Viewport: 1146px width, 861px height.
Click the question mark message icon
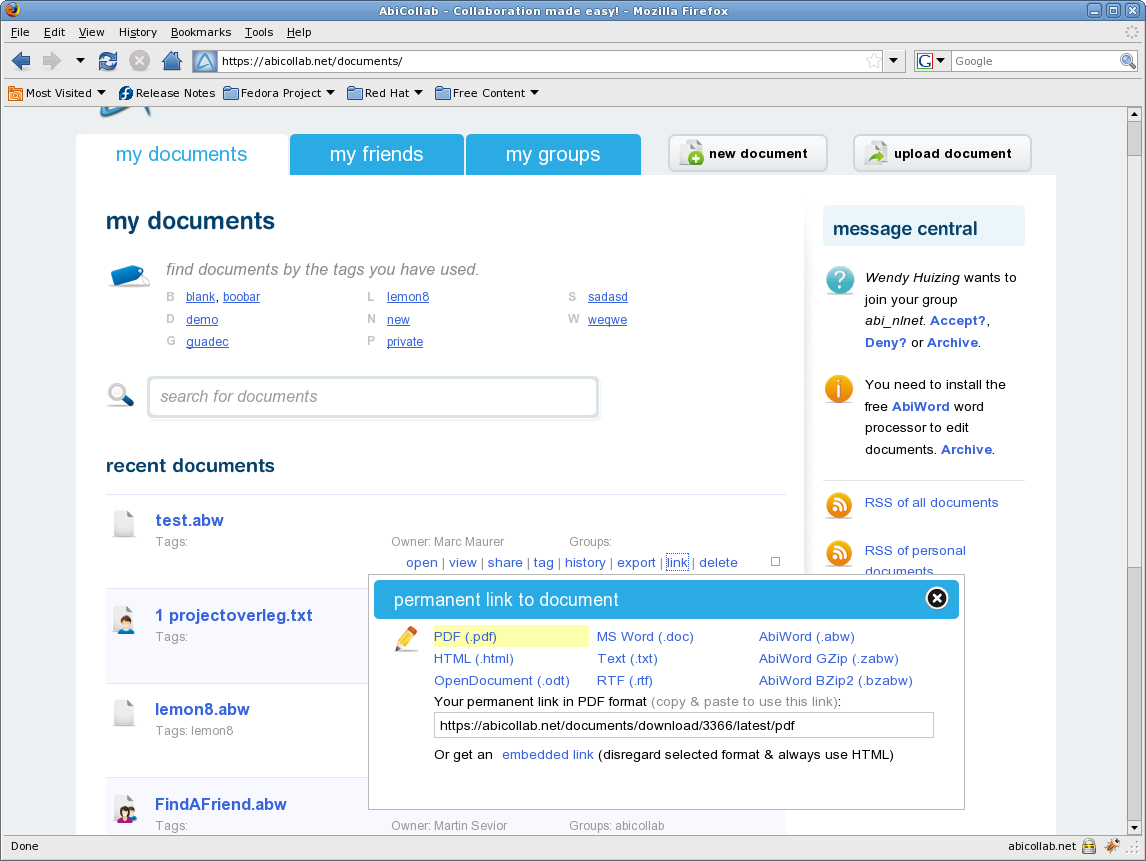pos(840,280)
